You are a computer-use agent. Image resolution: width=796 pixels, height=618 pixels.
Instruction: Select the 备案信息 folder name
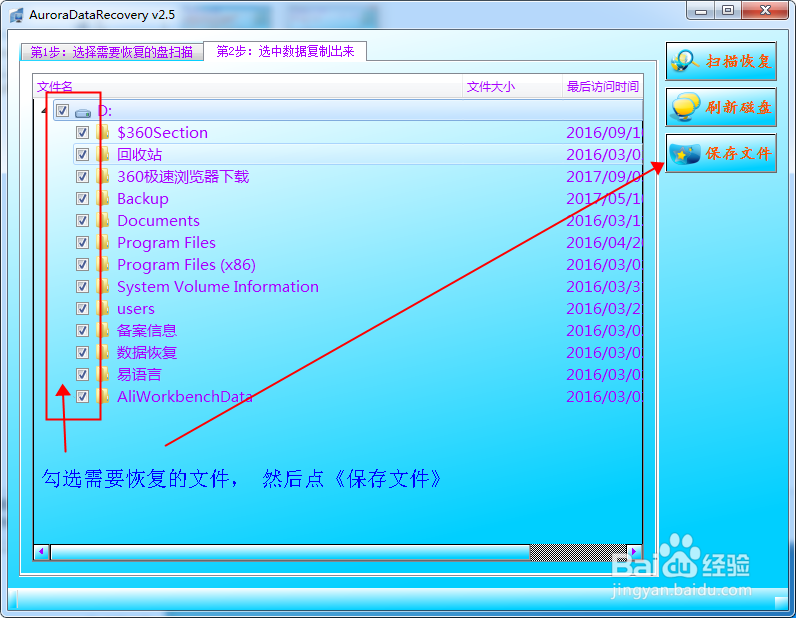point(147,331)
